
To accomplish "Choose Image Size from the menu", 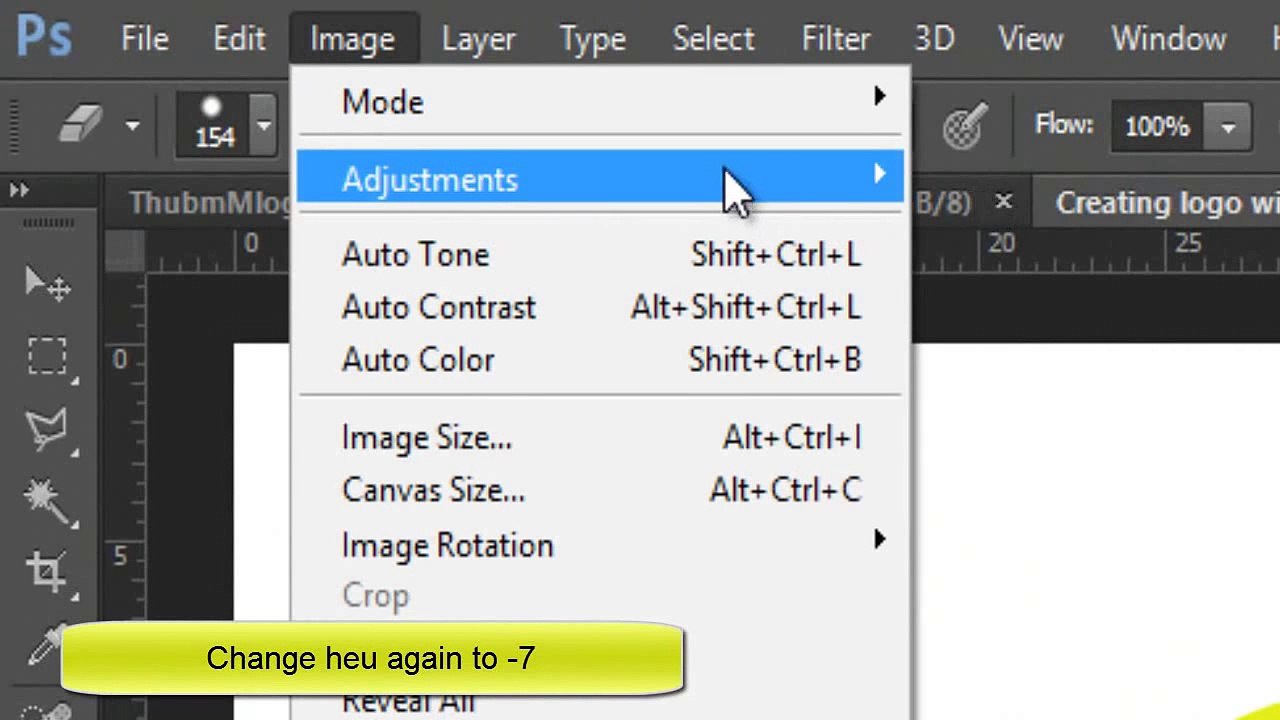I will tap(427, 438).
